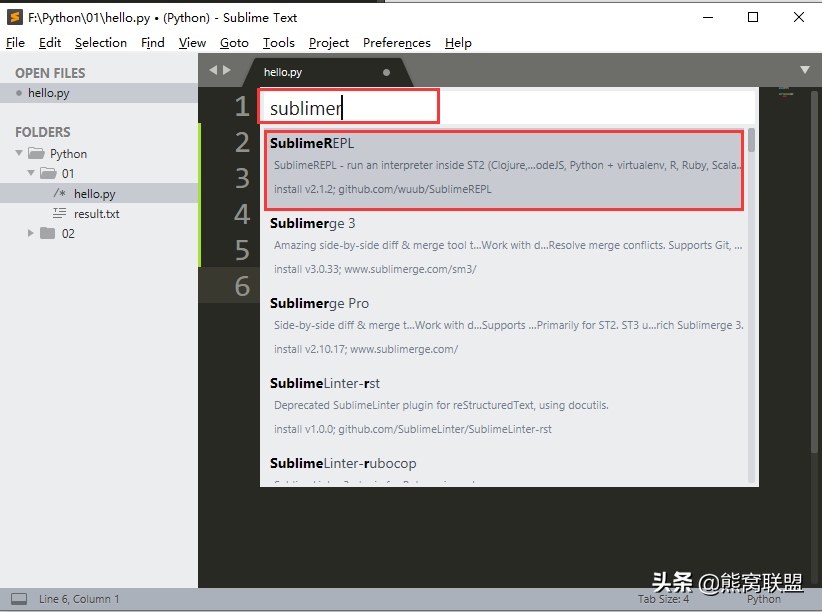Expand the 02 folder
The height and width of the screenshot is (612, 822).
31,233
